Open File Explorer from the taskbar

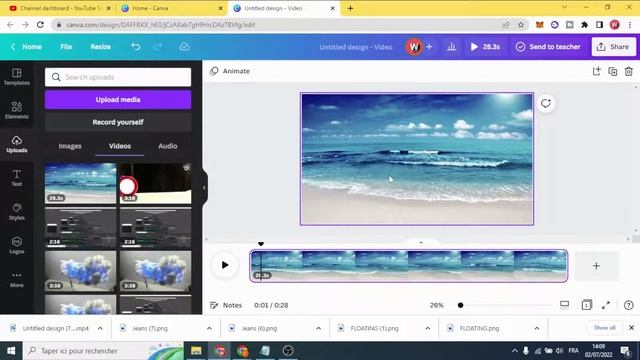[196, 351]
